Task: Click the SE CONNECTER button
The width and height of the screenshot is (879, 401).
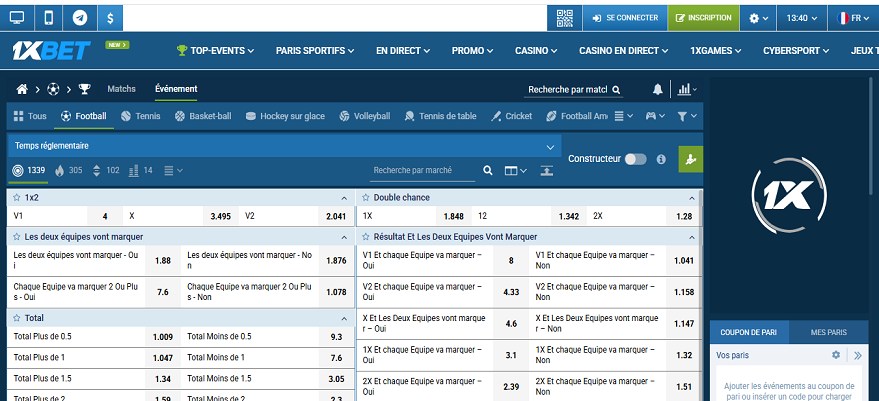Action: 625,18
